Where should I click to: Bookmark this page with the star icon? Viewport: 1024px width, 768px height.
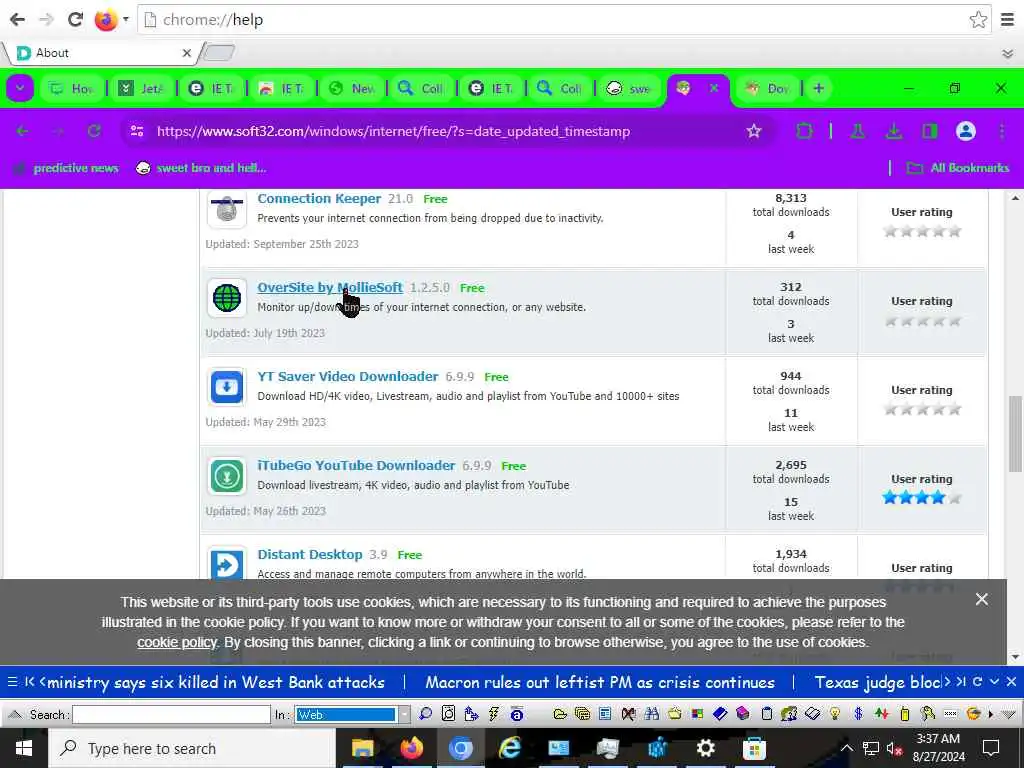[x=754, y=131]
